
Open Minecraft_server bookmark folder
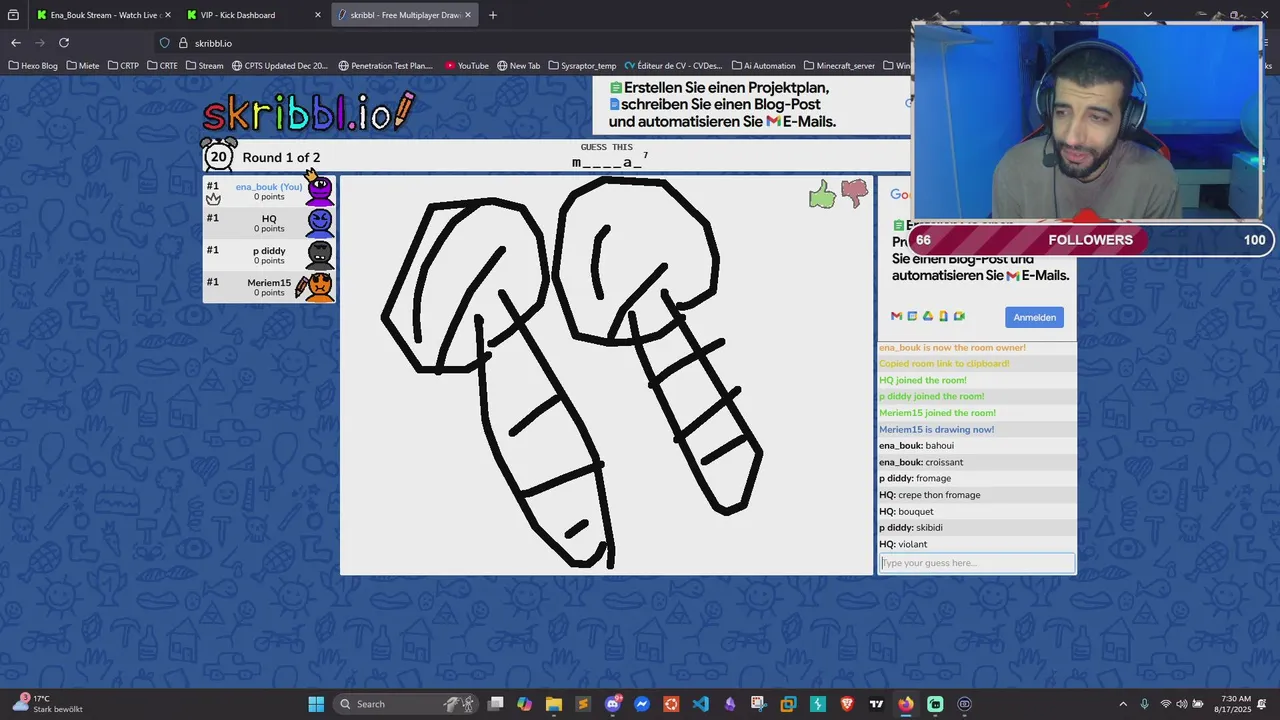click(839, 66)
